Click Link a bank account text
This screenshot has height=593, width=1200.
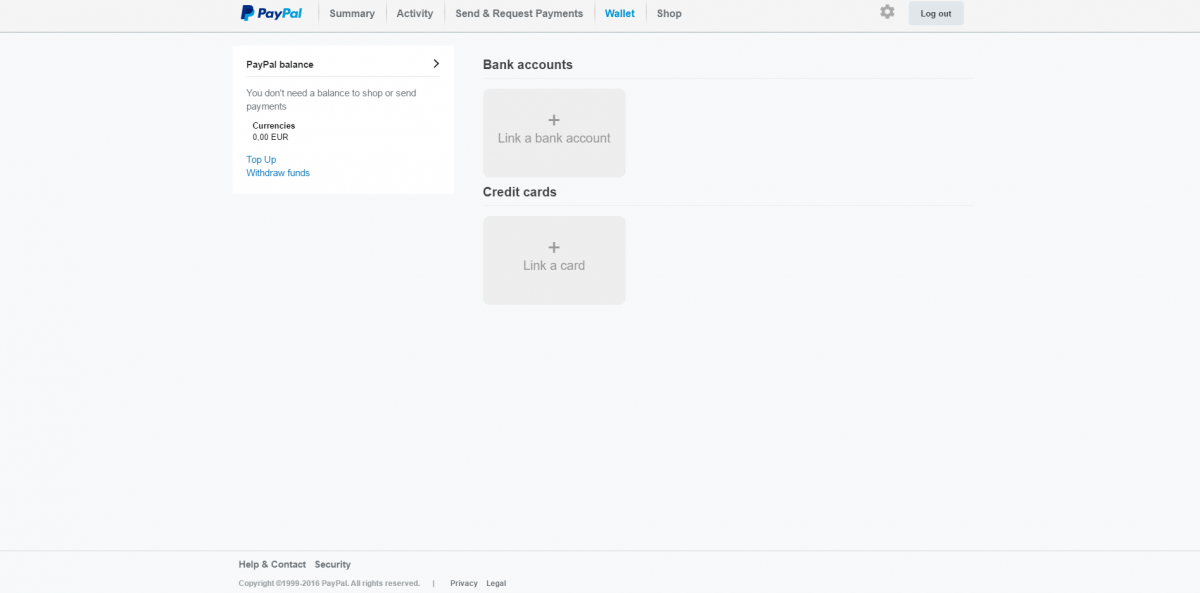pos(554,138)
